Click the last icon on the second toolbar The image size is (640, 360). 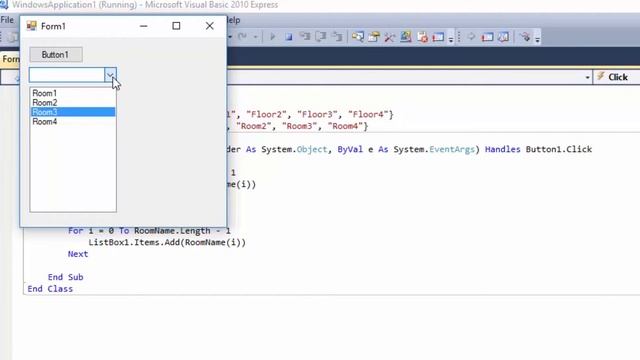pos(525,37)
